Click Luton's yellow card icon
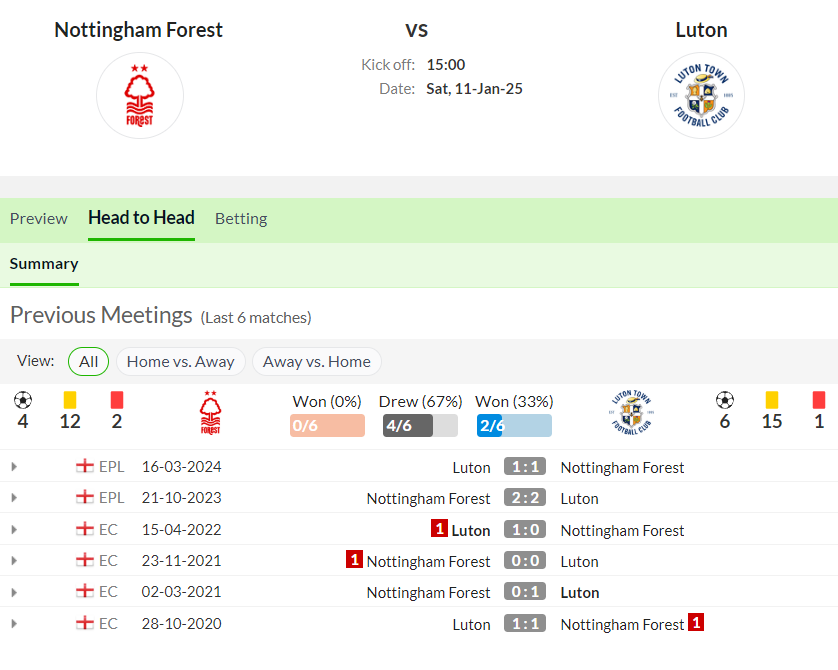 click(772, 400)
